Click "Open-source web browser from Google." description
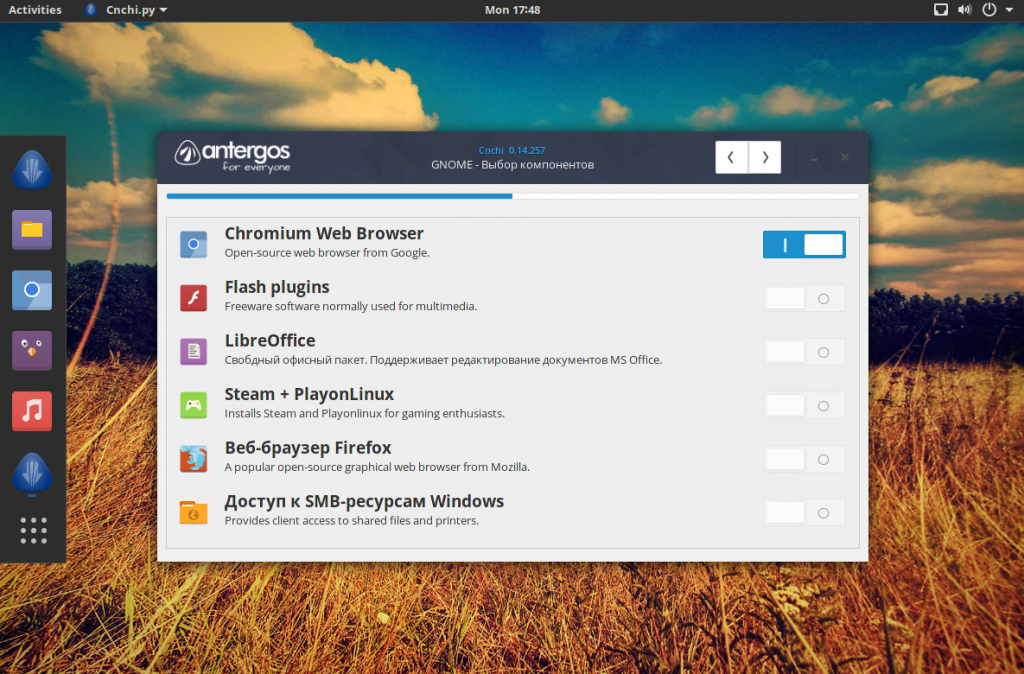Image resolution: width=1024 pixels, height=674 pixels. (x=327, y=253)
